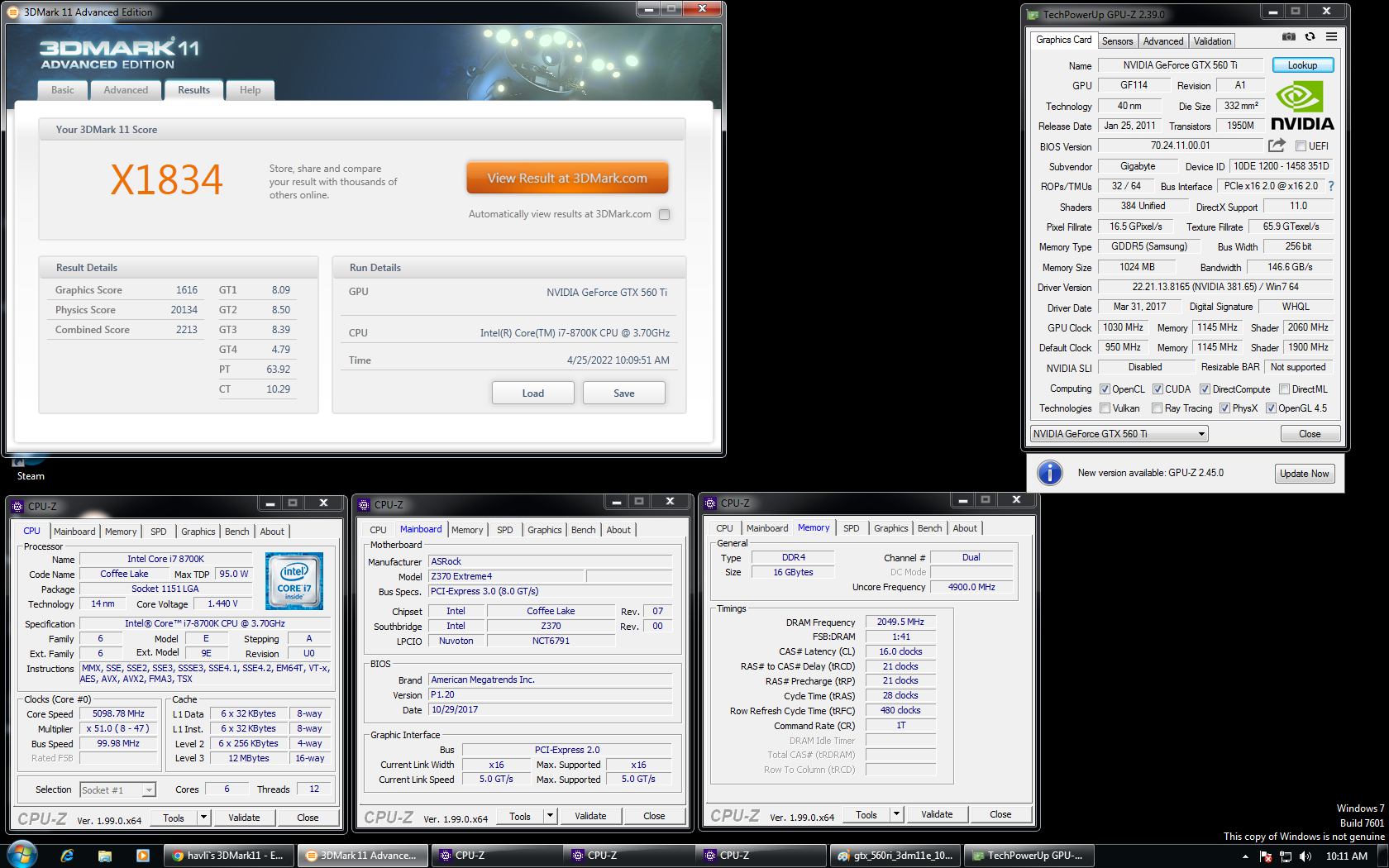The height and width of the screenshot is (868, 1389).
Task: Toggle the PhysX checkbox
Action: pyautogui.click(x=1224, y=408)
